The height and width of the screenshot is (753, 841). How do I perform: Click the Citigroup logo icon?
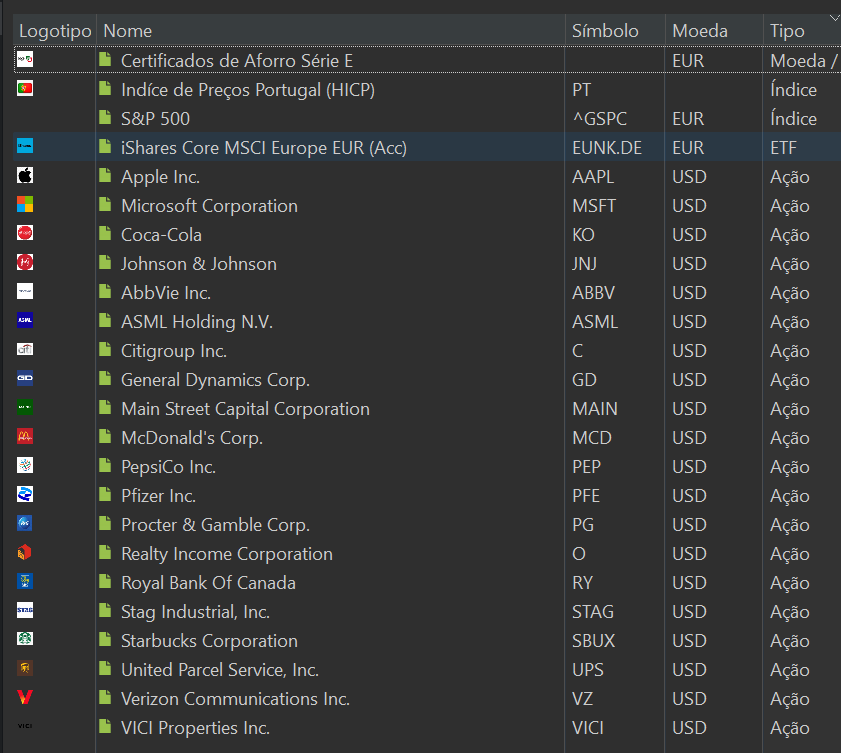[x=25, y=349]
